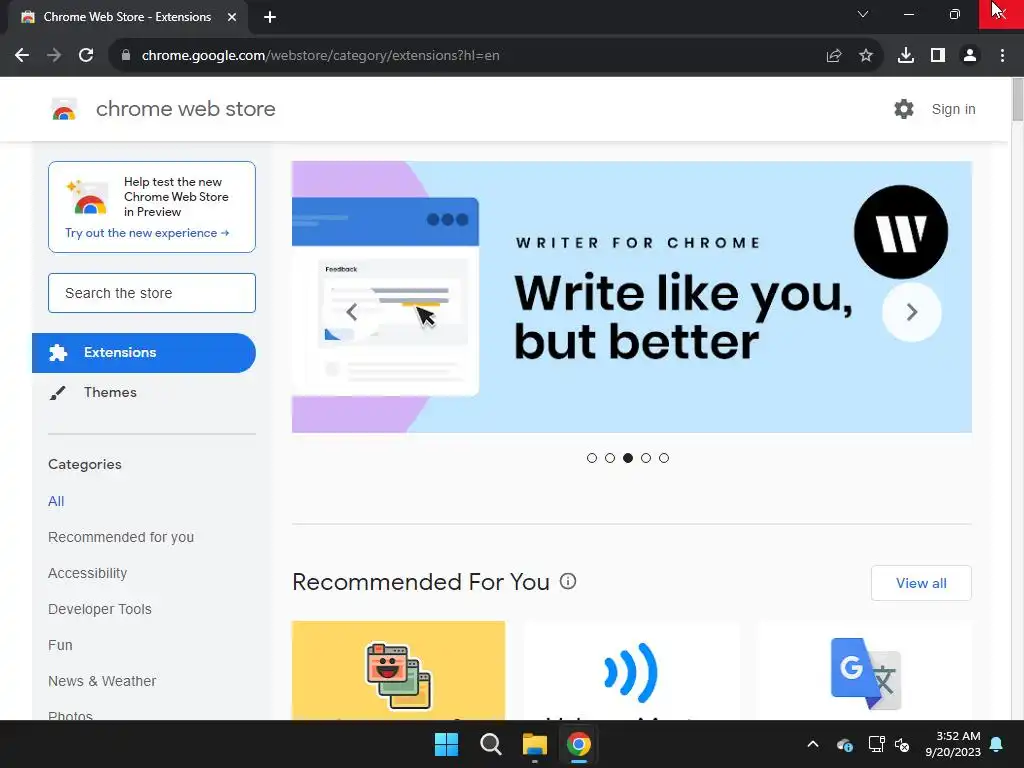The height and width of the screenshot is (768, 1024).
Task: Open the notifications bell icon
Action: (x=997, y=744)
